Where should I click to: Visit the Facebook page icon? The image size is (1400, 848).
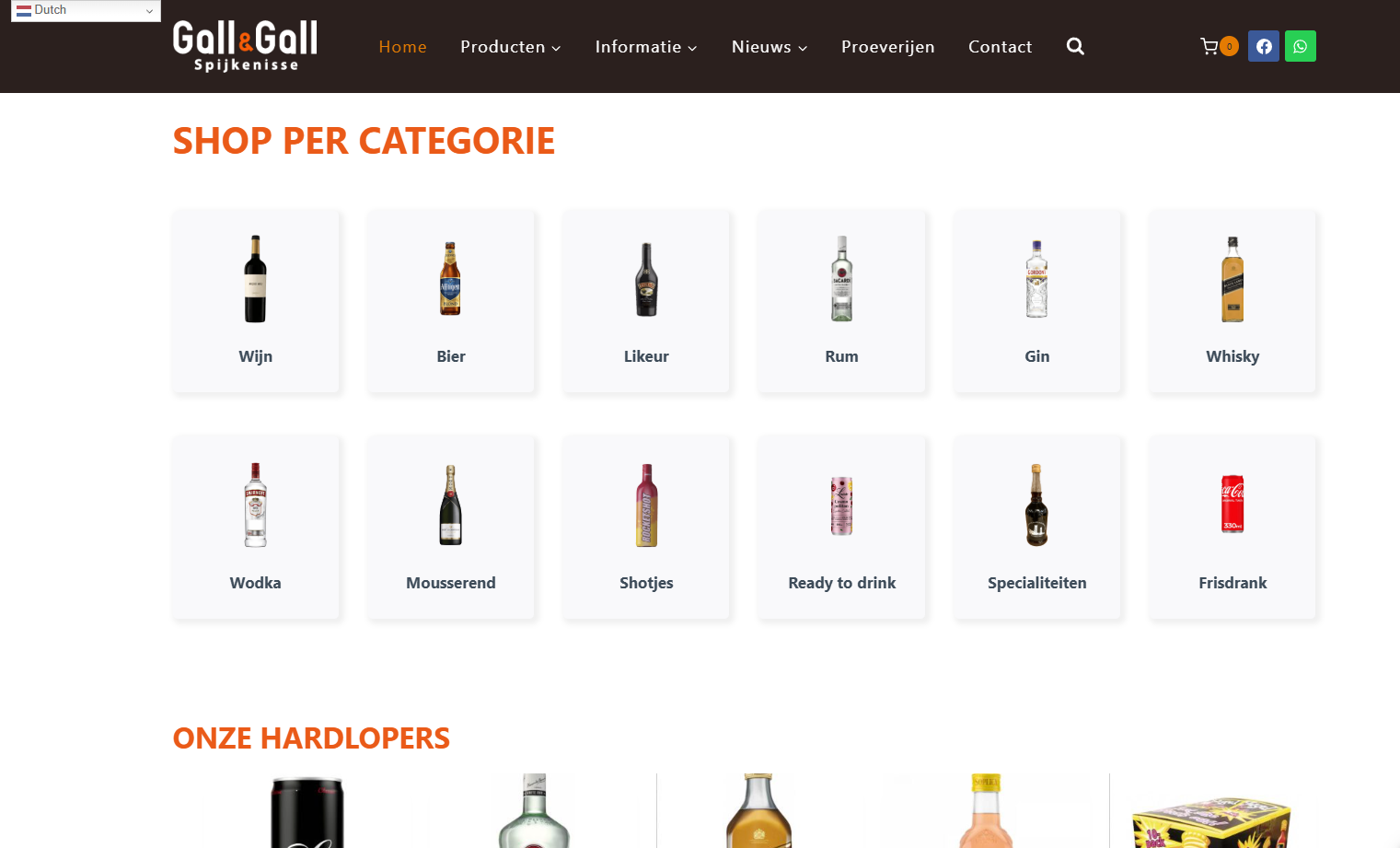pos(1264,46)
